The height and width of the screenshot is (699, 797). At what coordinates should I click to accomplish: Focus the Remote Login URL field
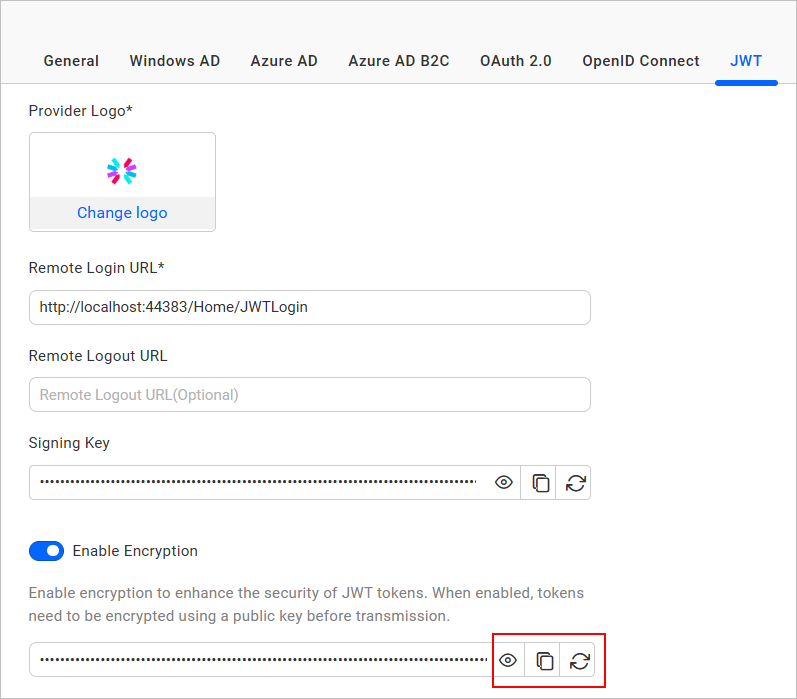(310, 308)
